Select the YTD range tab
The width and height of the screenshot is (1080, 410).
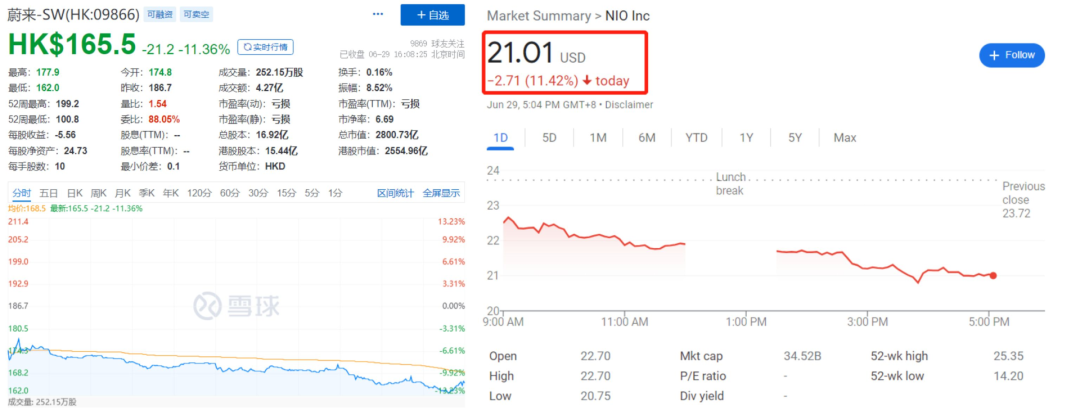click(696, 138)
